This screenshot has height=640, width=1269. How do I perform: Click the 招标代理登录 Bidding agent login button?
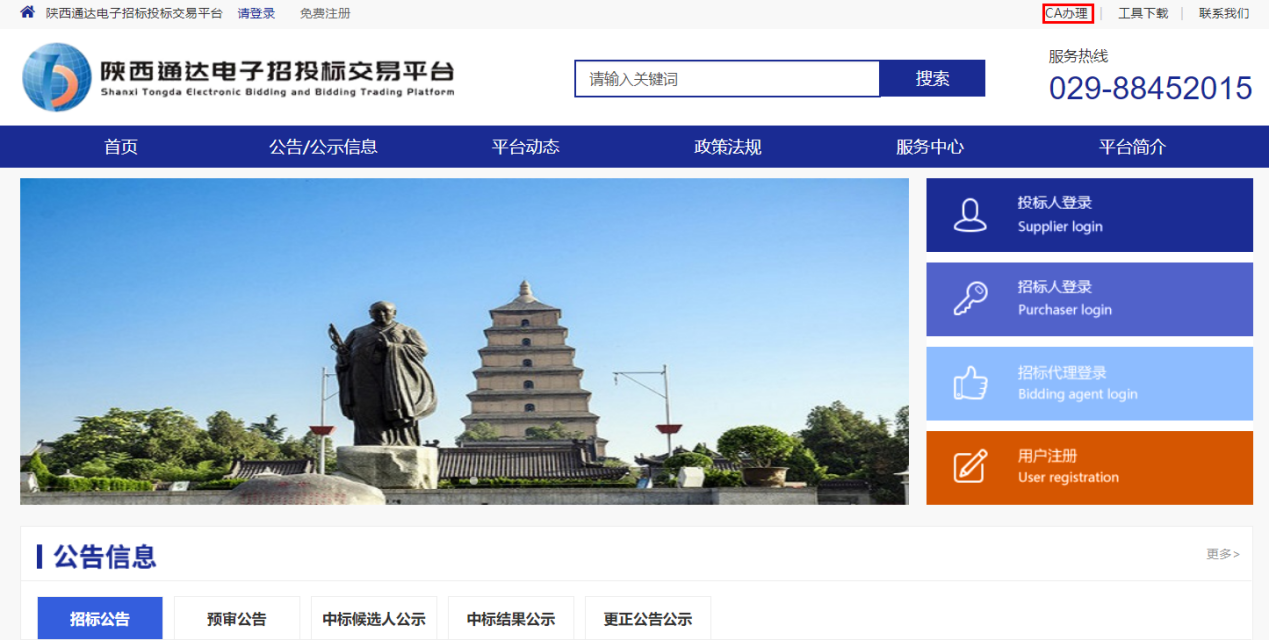point(1089,383)
